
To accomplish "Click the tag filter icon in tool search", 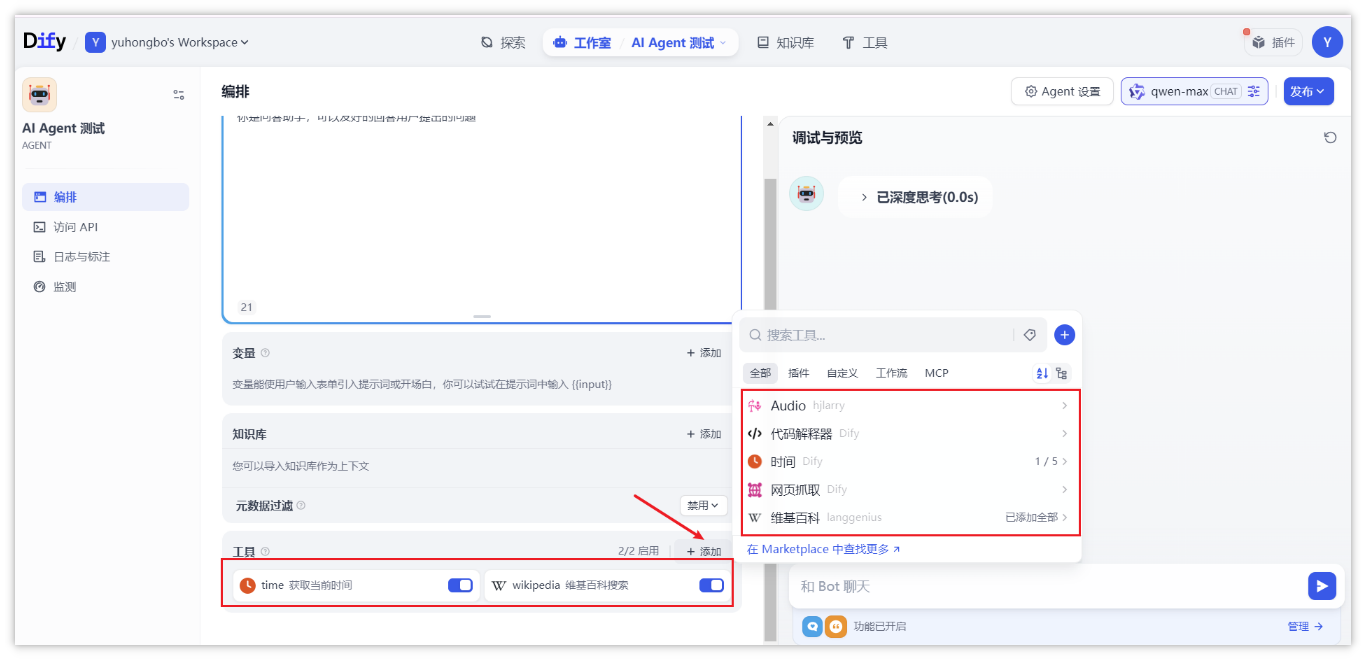I will (x=1030, y=335).
